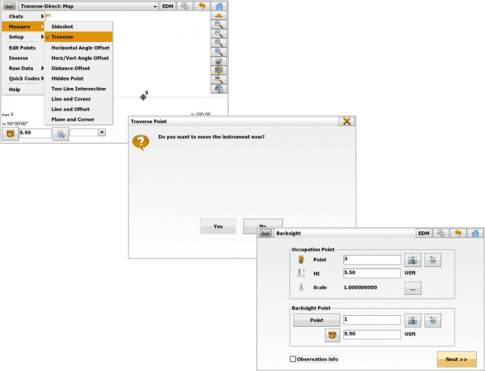The image size is (485, 371).
Task: Open point list icon beside Backsight Point field
Action: (433, 320)
